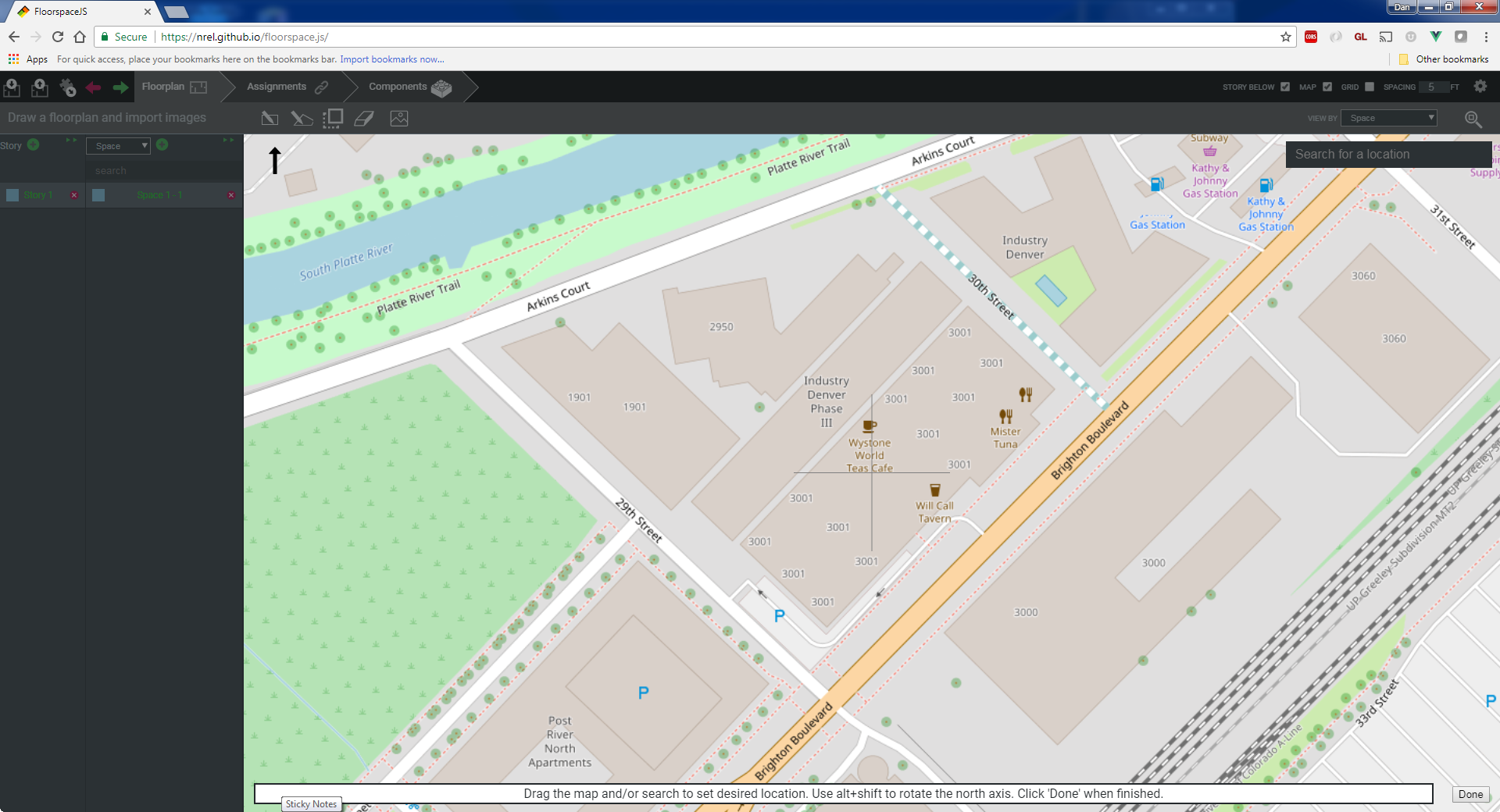Expand the Story column arrows
Screen dimensions: 1500x812
pos(72,141)
